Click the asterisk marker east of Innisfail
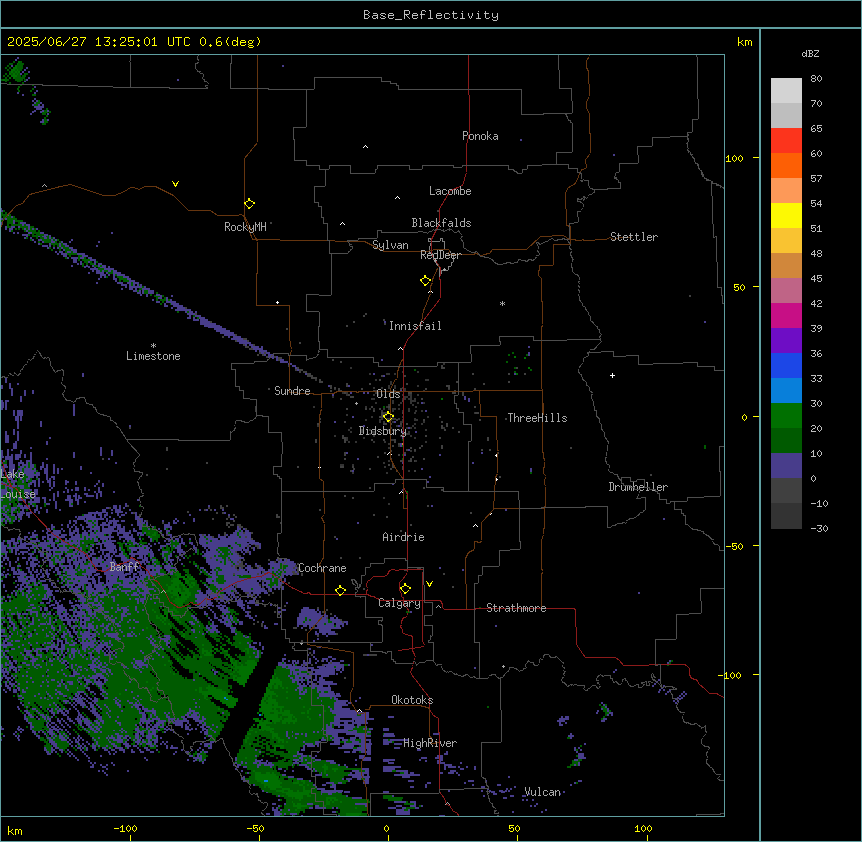This screenshot has width=862, height=842. [x=502, y=303]
